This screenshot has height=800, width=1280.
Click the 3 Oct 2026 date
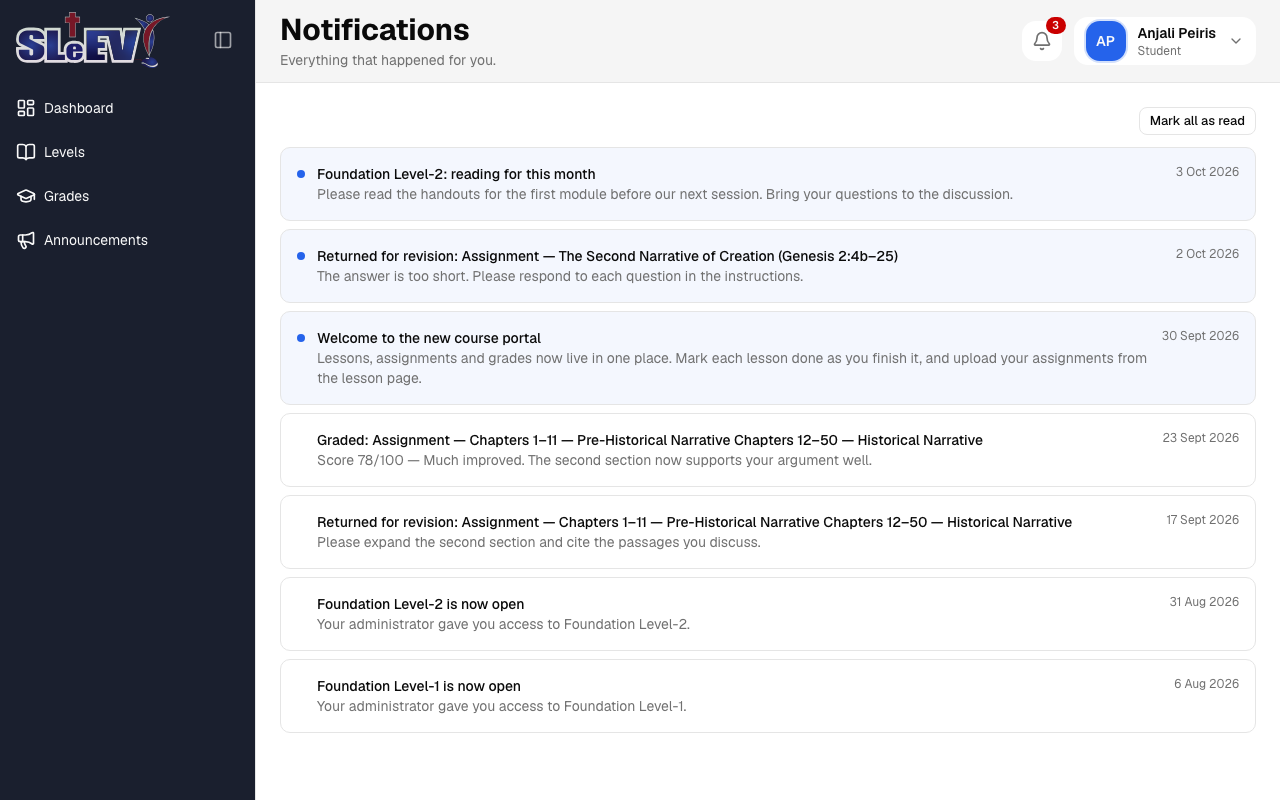tap(1207, 172)
